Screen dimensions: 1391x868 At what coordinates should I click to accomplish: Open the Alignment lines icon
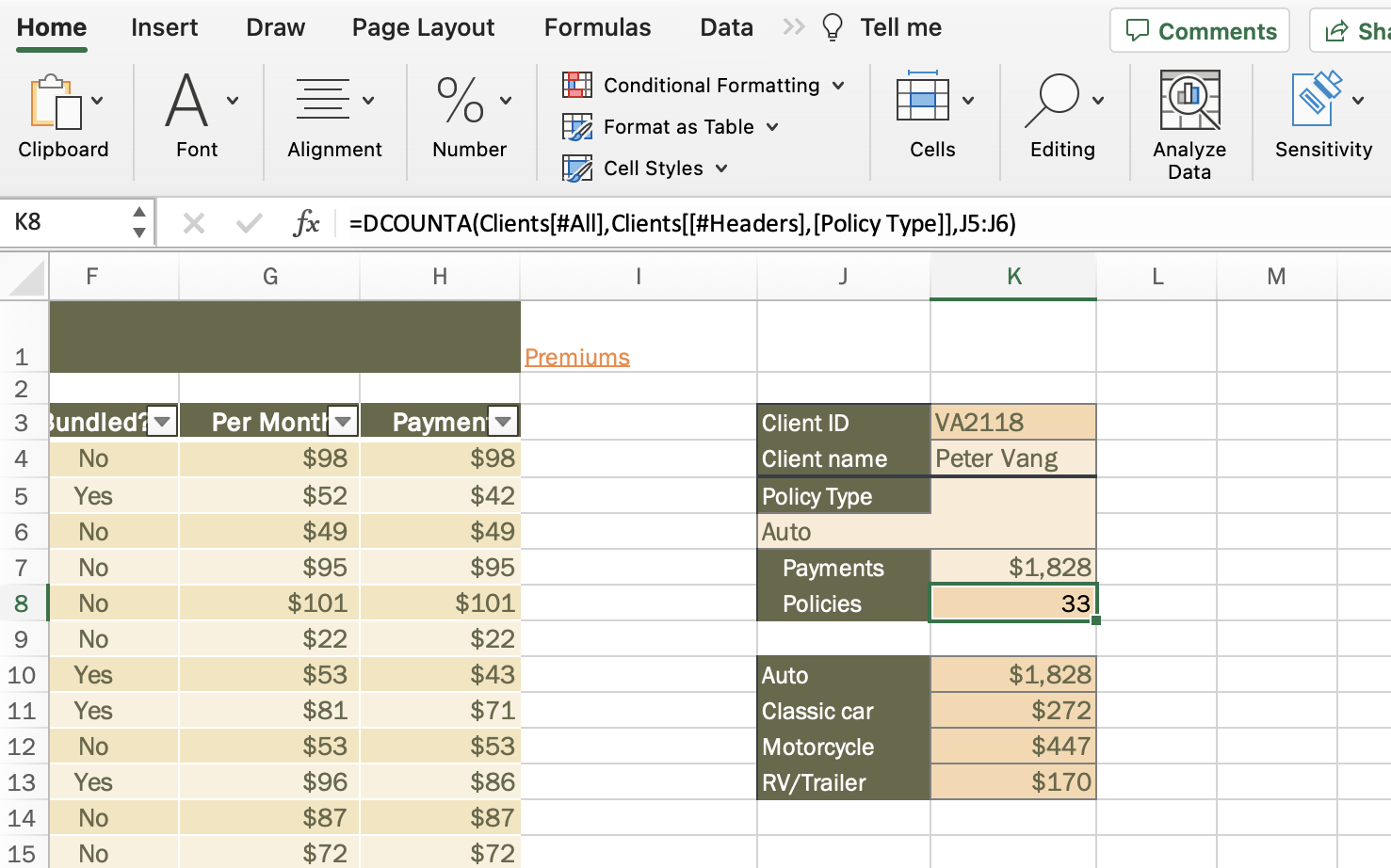322,100
